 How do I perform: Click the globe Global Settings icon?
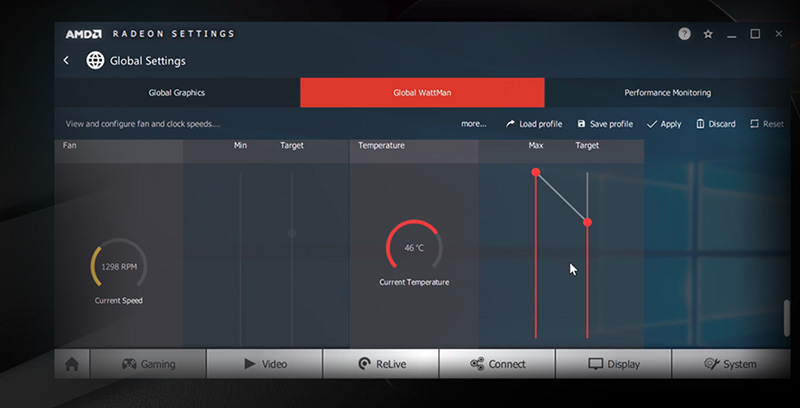click(96, 61)
